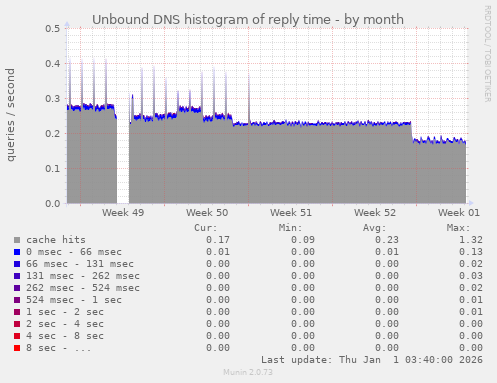The height and width of the screenshot is (383, 497).
Task: Click the 'Last update' timestamp text
Action: click(372, 360)
